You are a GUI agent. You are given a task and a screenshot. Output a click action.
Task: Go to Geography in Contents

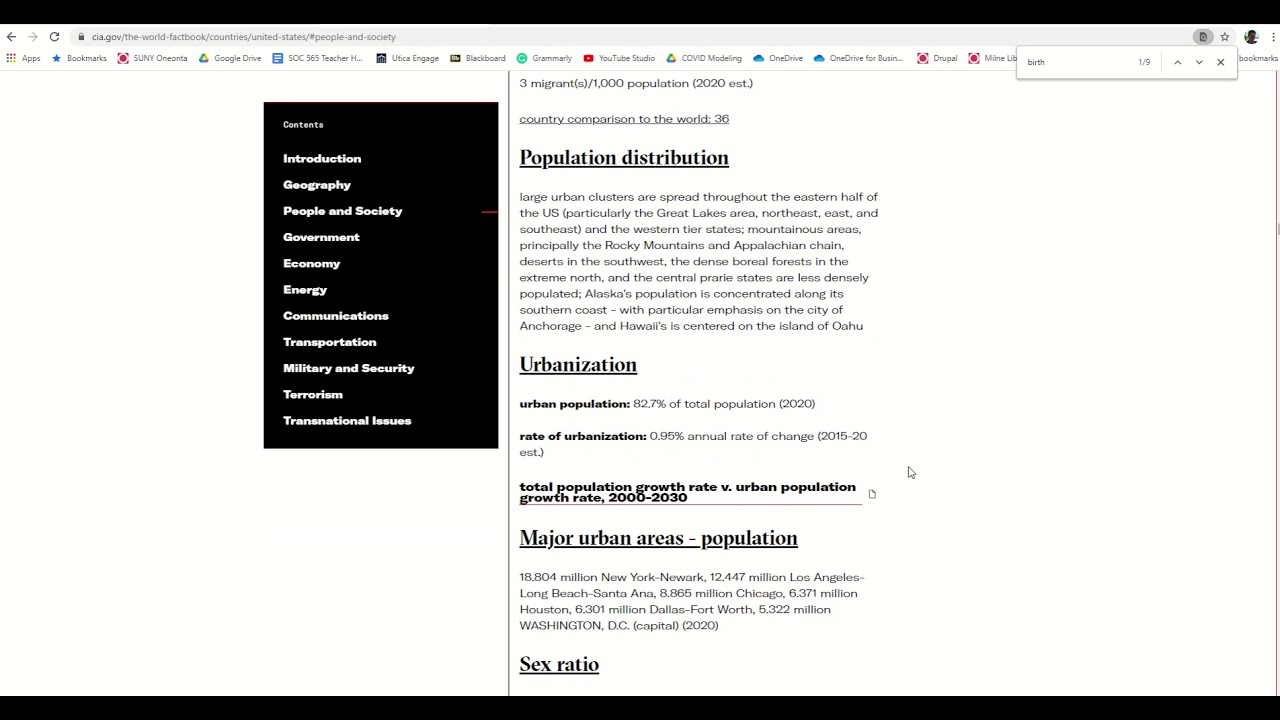pyautogui.click(x=317, y=185)
